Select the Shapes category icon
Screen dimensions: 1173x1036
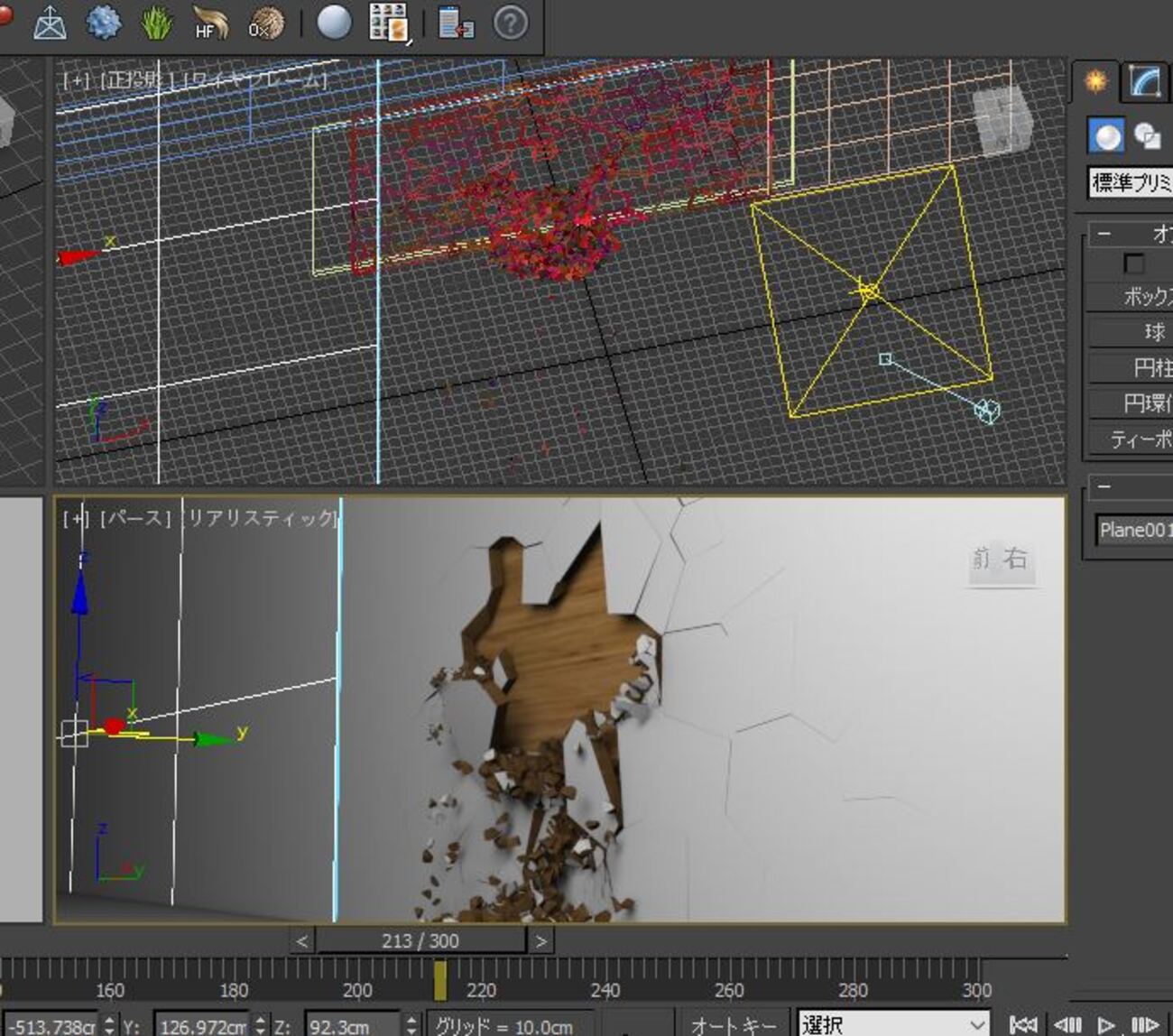[x=1148, y=136]
